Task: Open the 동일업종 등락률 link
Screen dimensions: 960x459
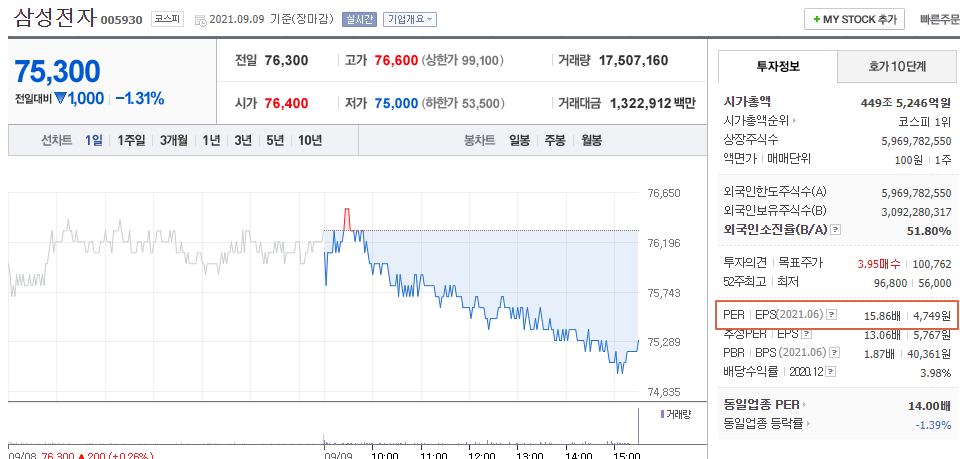Action: (x=763, y=424)
